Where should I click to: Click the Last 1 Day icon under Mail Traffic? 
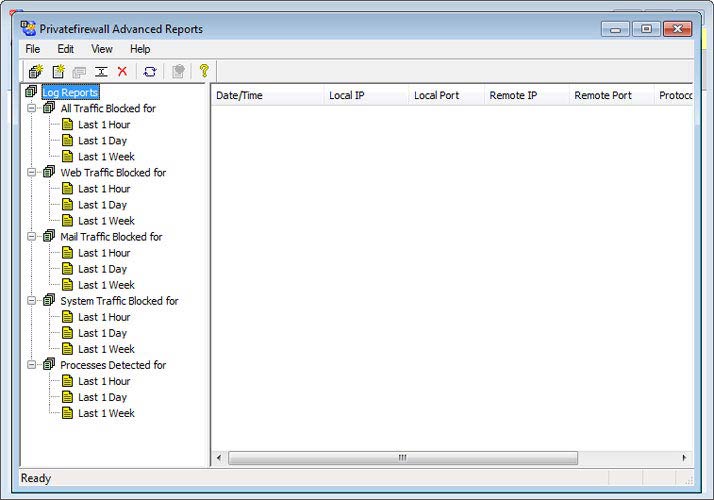67,269
